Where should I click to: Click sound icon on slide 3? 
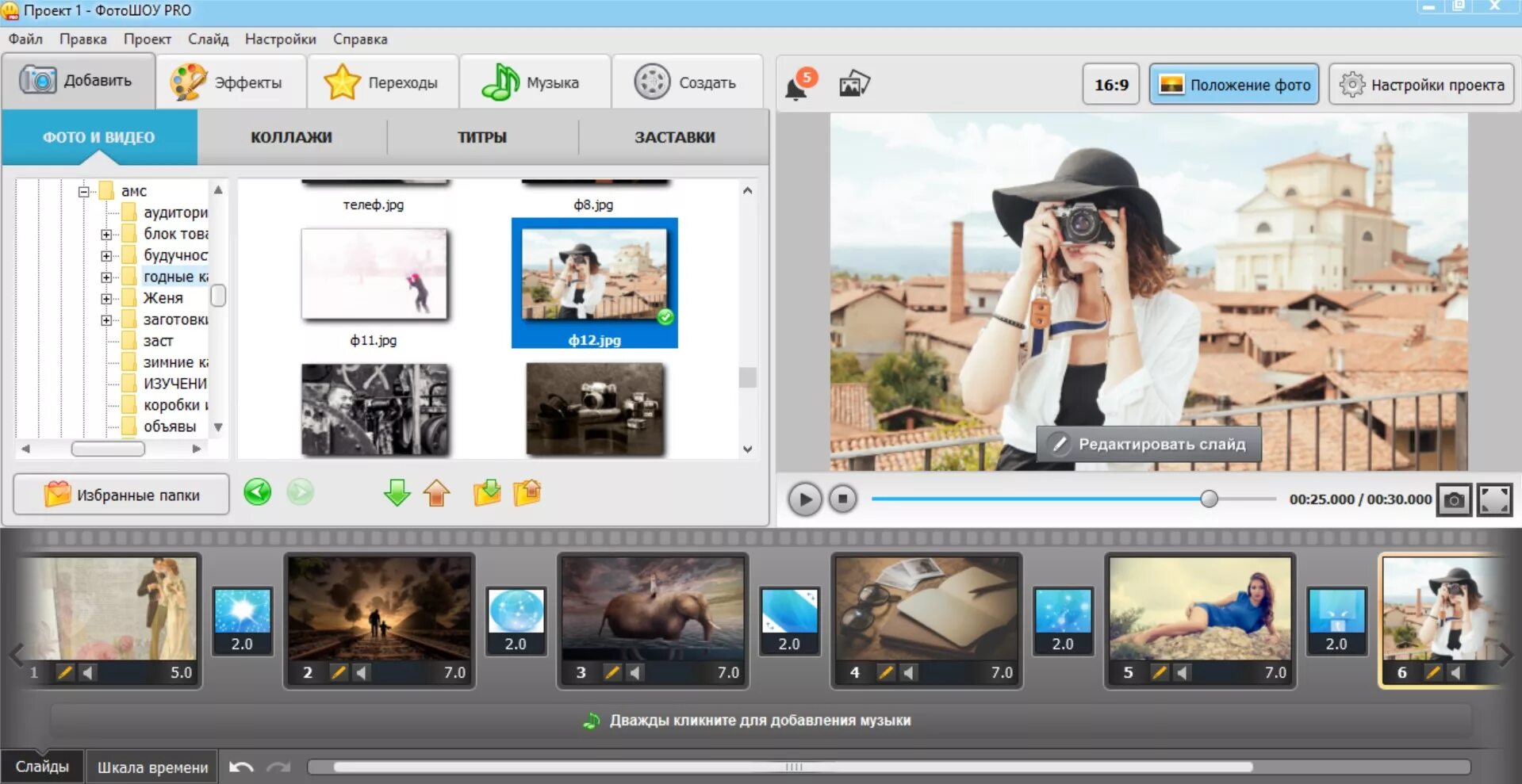coord(635,673)
